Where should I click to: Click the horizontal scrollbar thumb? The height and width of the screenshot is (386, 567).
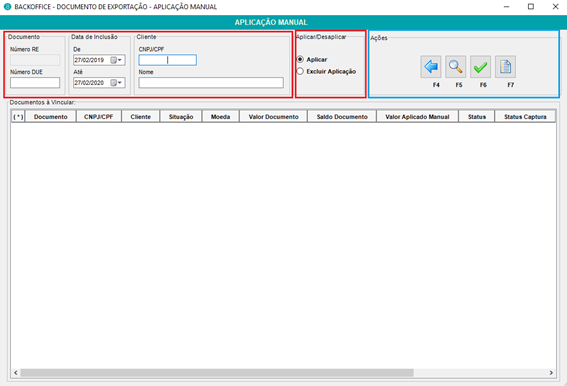217,373
